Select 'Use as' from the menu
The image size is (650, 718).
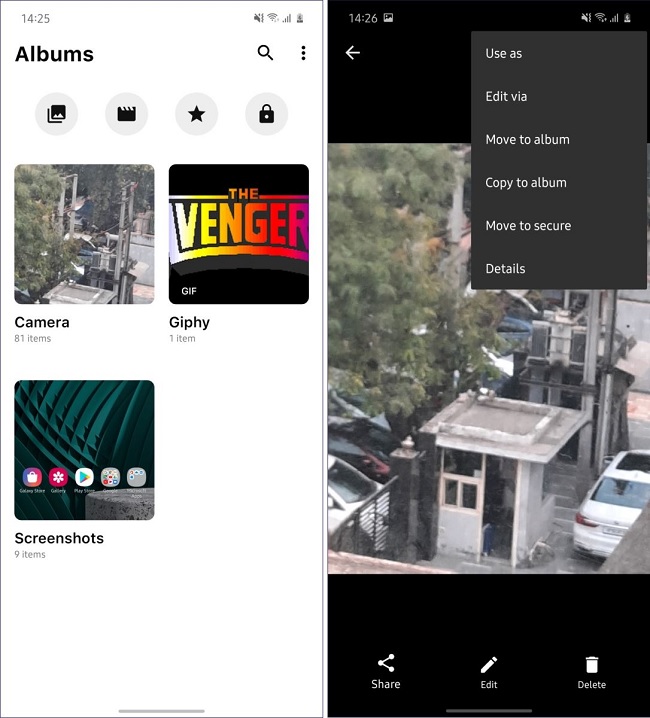click(x=504, y=54)
